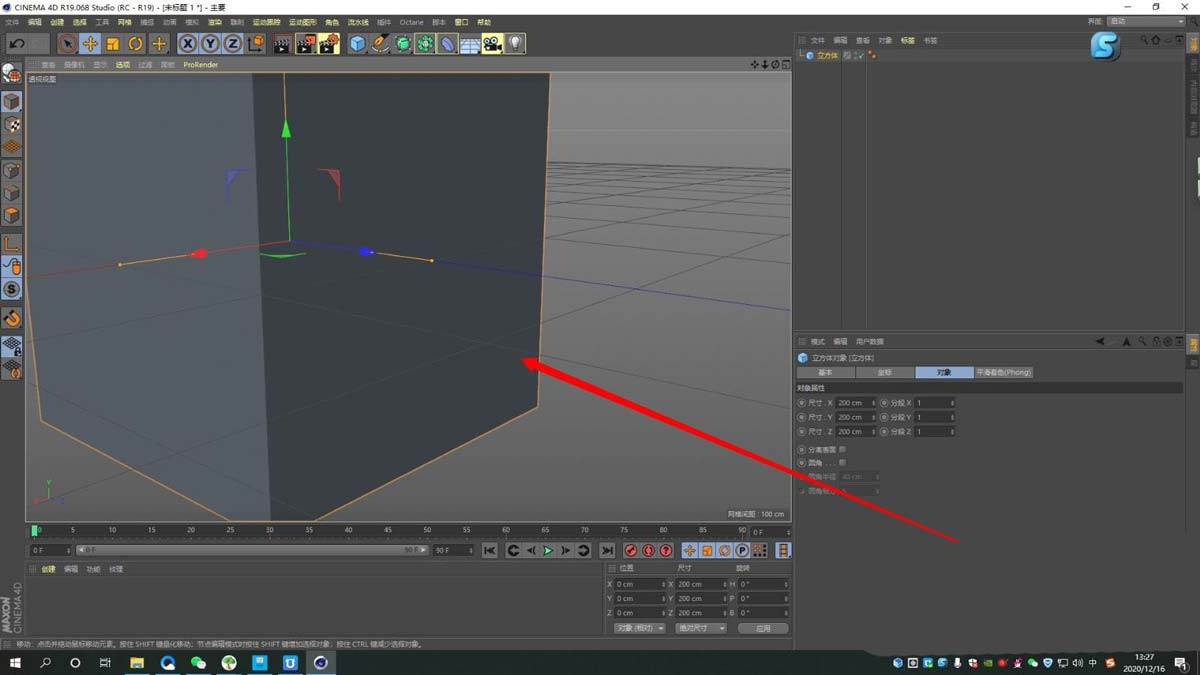Toggle parameter P keyframe button
Screen dimensions: 1200x675
pyautogui.click(x=742, y=550)
